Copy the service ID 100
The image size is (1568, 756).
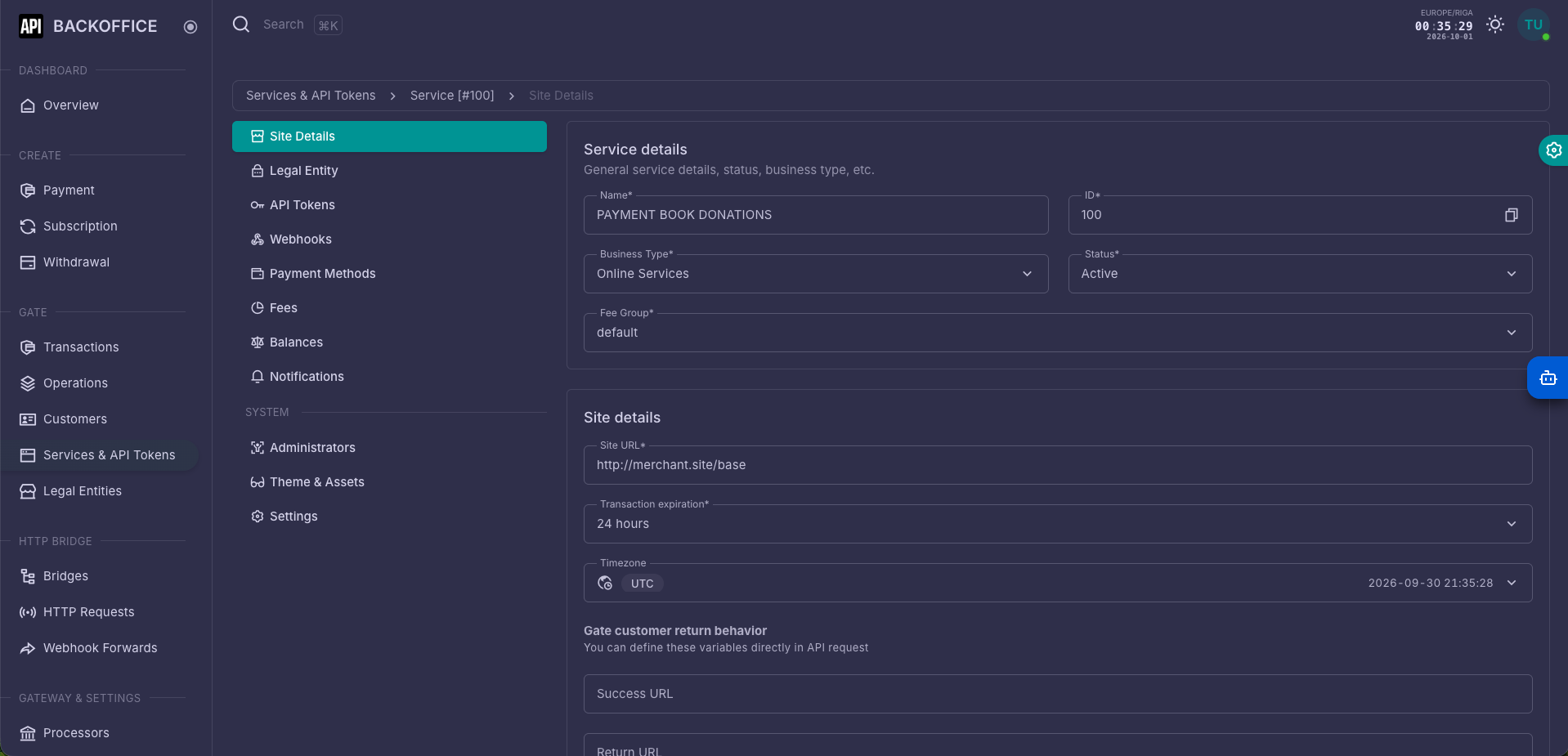(1512, 215)
